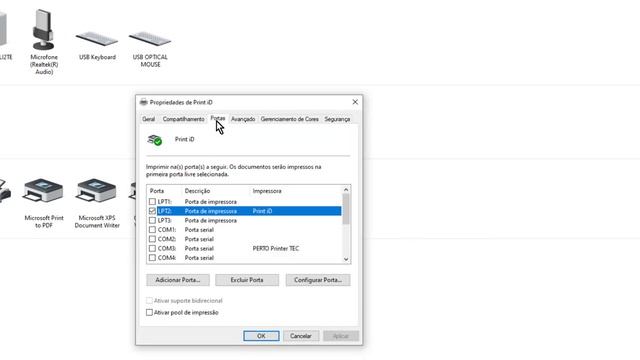Viewport: 640px width, 360px height.
Task: Click the port list scrollbar thumb
Action: 346,209
